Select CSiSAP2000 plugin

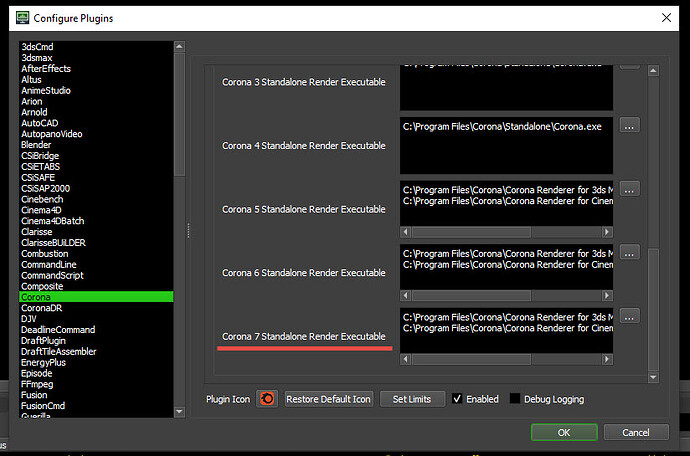(x=96, y=188)
